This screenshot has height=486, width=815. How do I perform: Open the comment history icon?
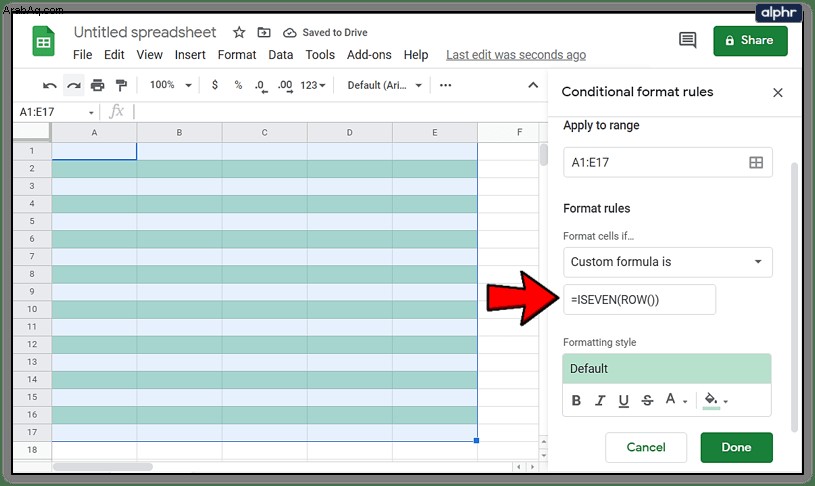pos(688,40)
